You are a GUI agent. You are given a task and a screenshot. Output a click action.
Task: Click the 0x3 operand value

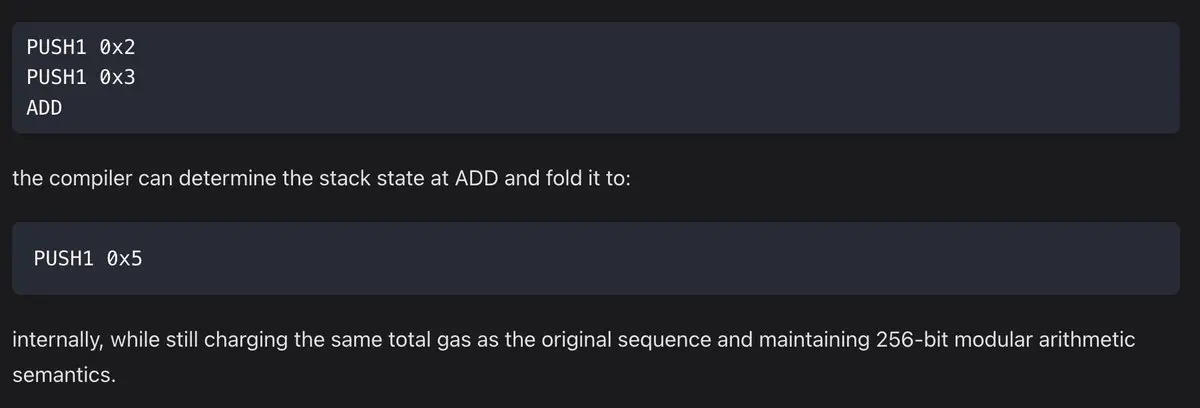point(117,77)
